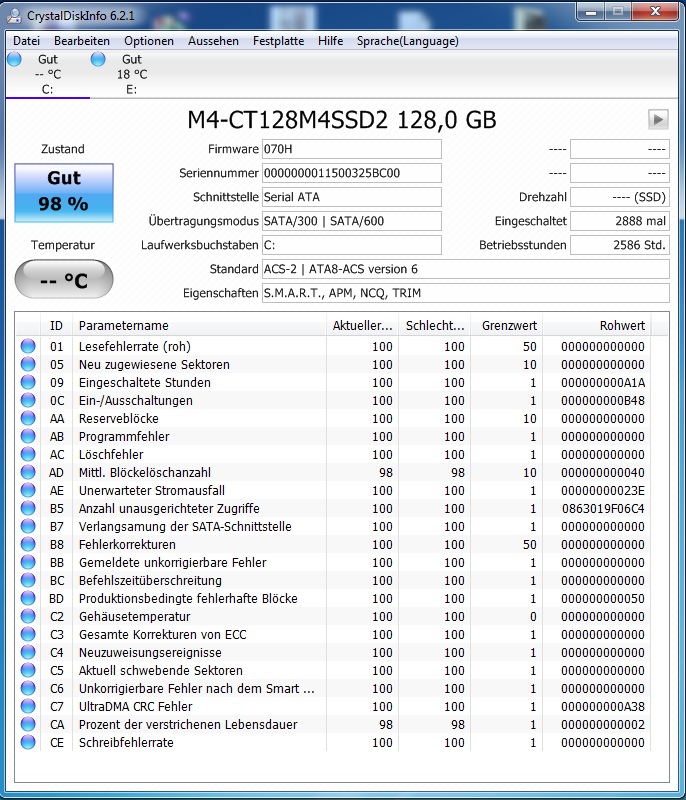Click the Eingeschaltet value 2888 mal

[620, 221]
